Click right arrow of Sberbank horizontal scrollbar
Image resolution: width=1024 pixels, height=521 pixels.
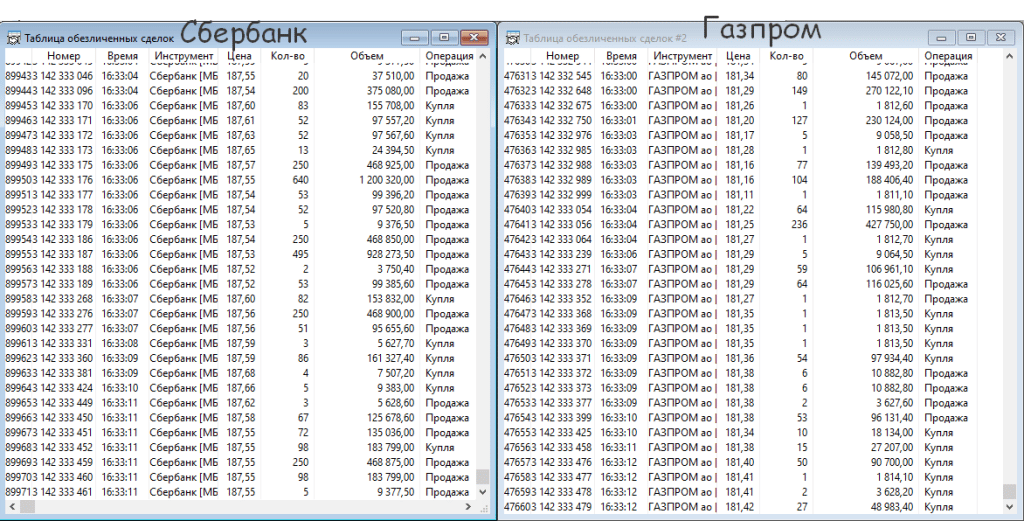[x=466, y=507]
